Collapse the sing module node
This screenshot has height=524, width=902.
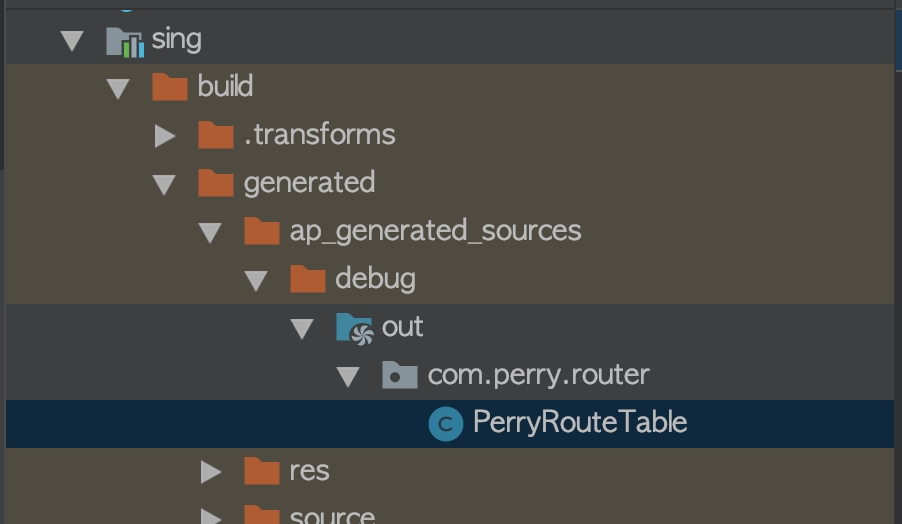coord(72,40)
